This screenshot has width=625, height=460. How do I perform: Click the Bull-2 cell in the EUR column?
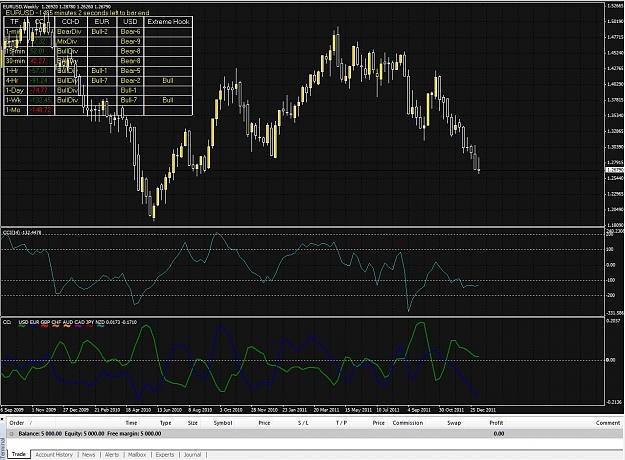(99, 31)
